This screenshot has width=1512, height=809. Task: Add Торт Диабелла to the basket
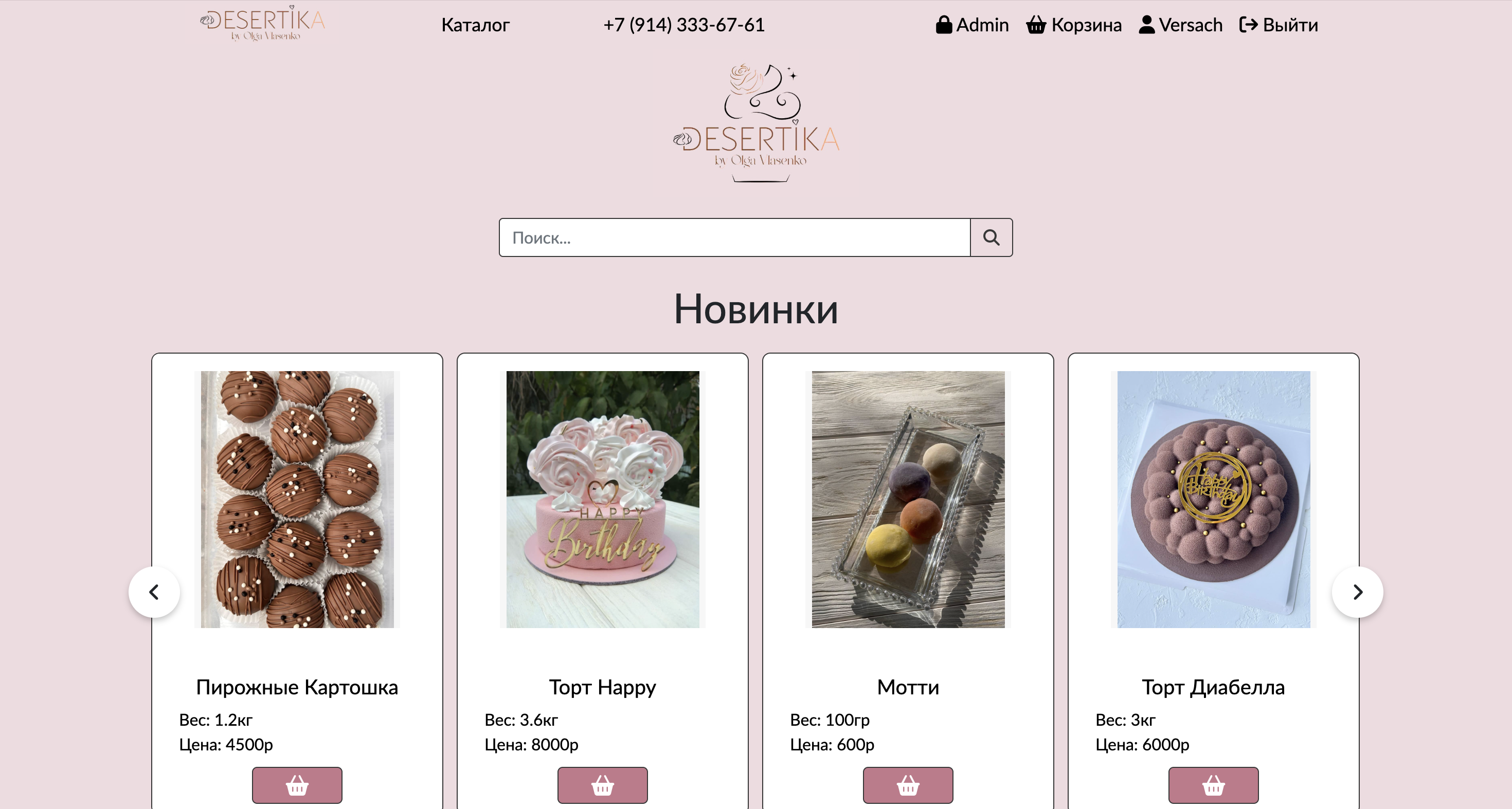click(1213, 785)
